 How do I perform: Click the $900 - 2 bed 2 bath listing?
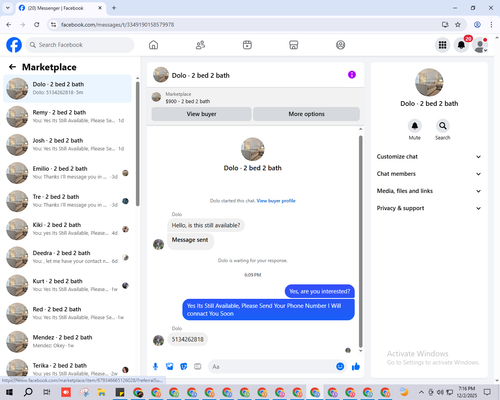pyautogui.click(x=188, y=101)
